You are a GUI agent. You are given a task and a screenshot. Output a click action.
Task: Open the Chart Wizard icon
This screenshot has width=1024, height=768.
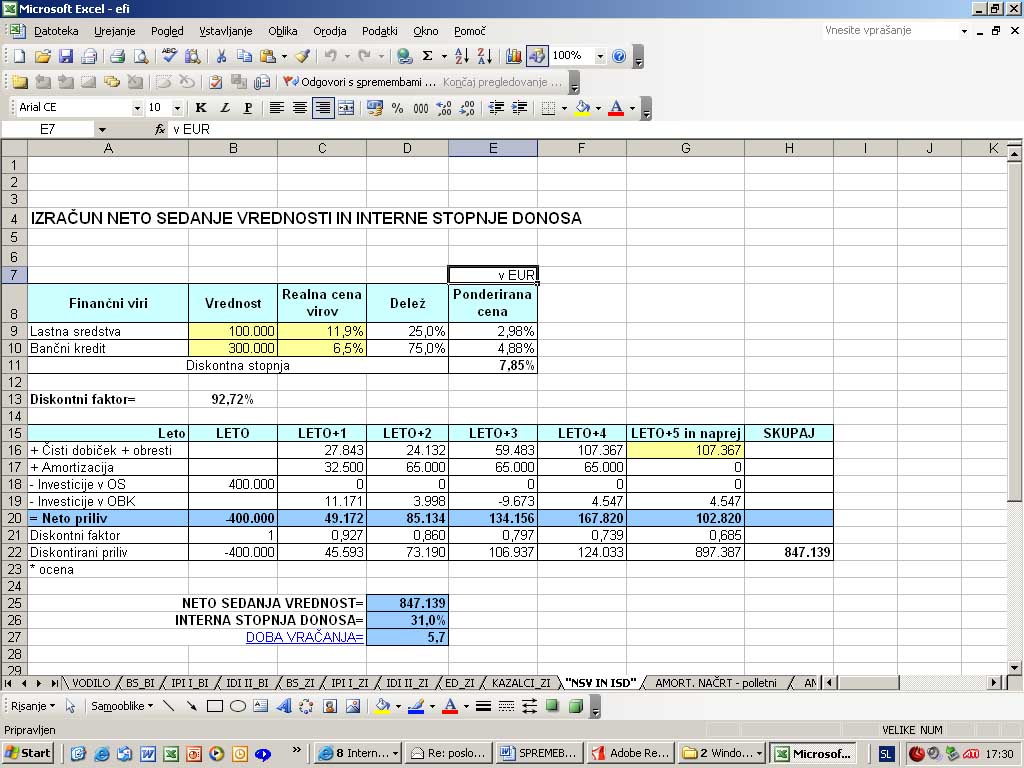pyautogui.click(x=514, y=57)
